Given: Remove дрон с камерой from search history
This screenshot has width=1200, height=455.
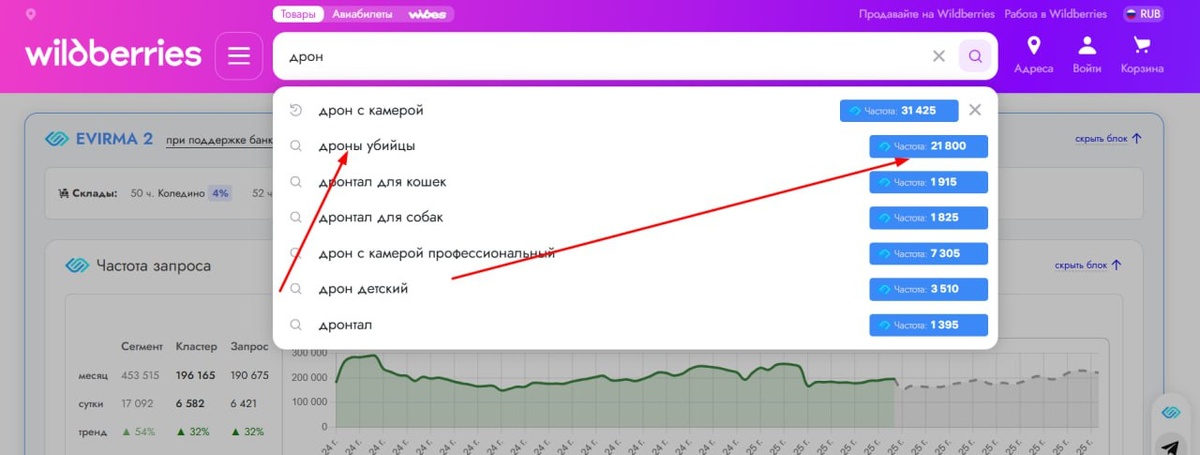Looking at the screenshot, I should pos(975,110).
